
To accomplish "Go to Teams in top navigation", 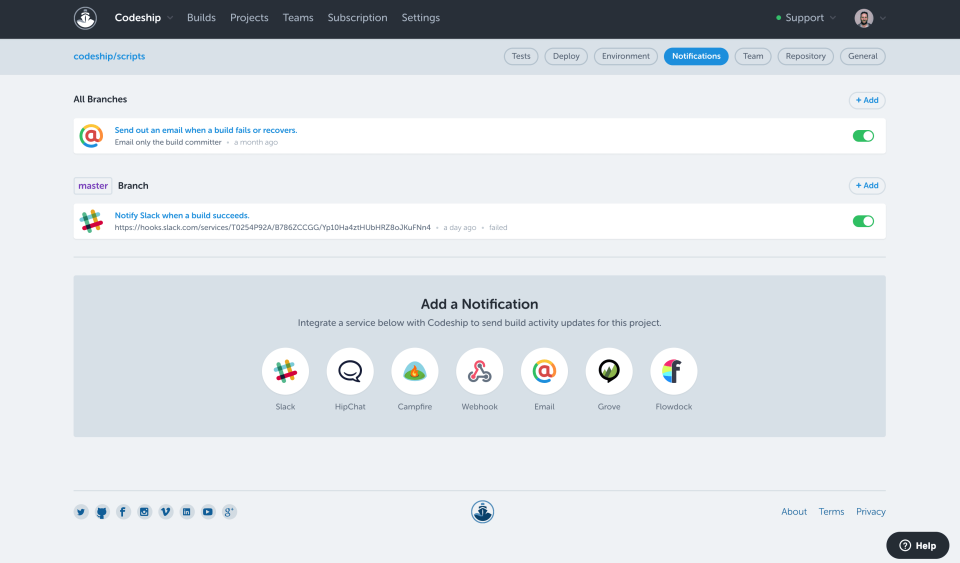I will (x=298, y=18).
